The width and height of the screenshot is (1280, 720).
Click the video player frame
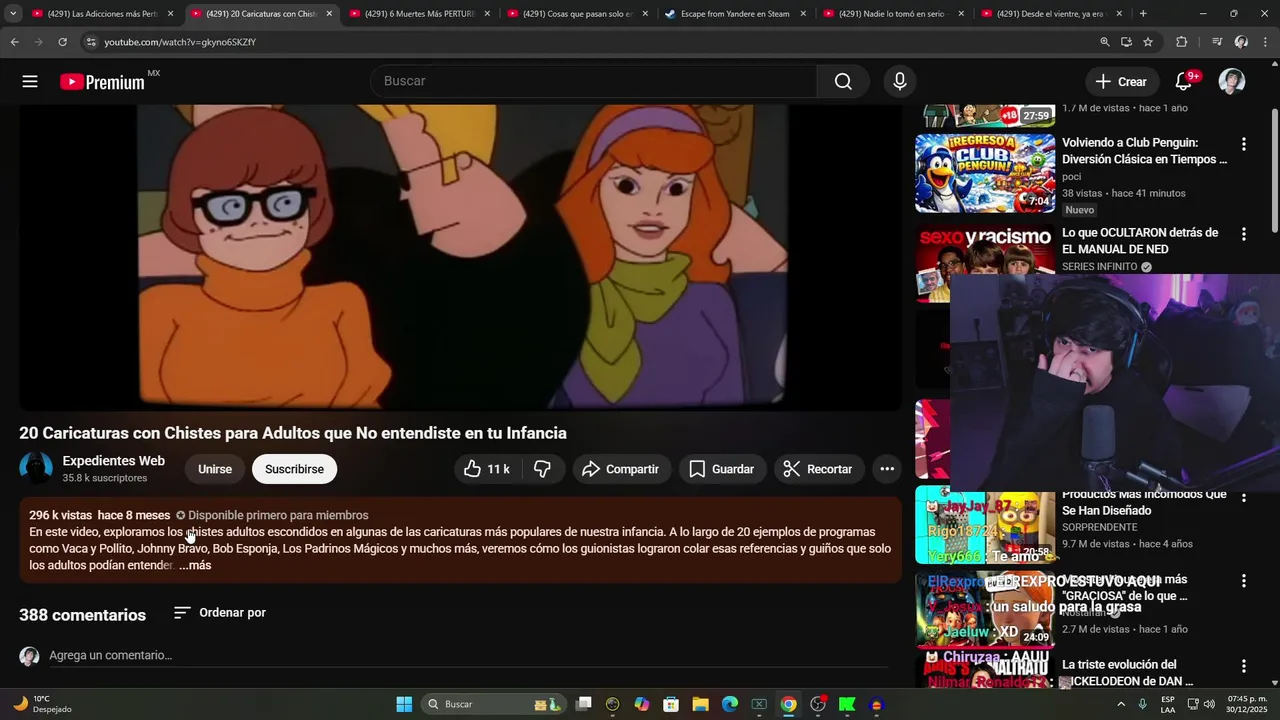[x=460, y=257]
